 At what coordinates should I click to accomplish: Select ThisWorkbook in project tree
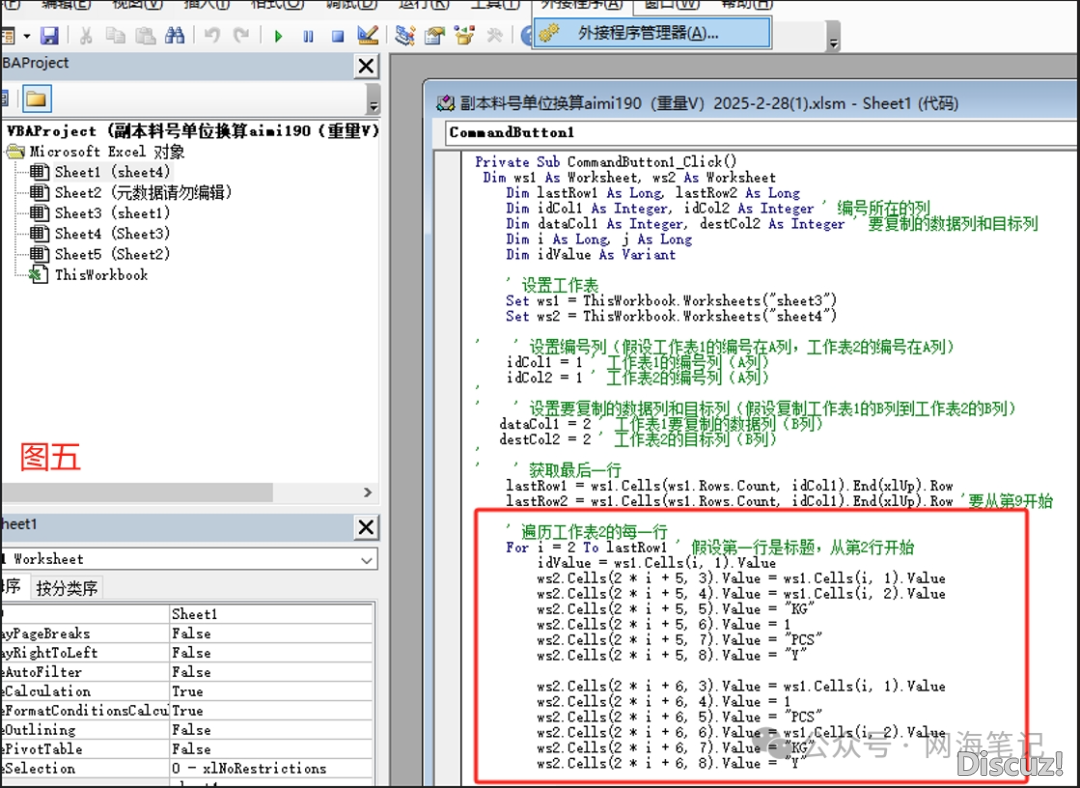coord(101,275)
